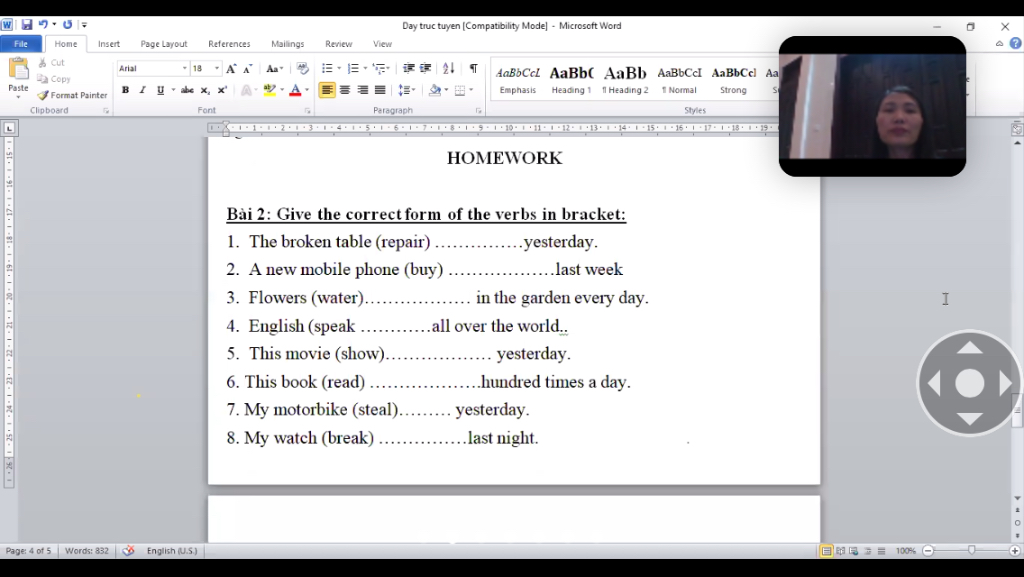Open Paragraph dialog launcher
Image resolution: width=1024 pixels, height=577 pixels.
[x=479, y=111]
